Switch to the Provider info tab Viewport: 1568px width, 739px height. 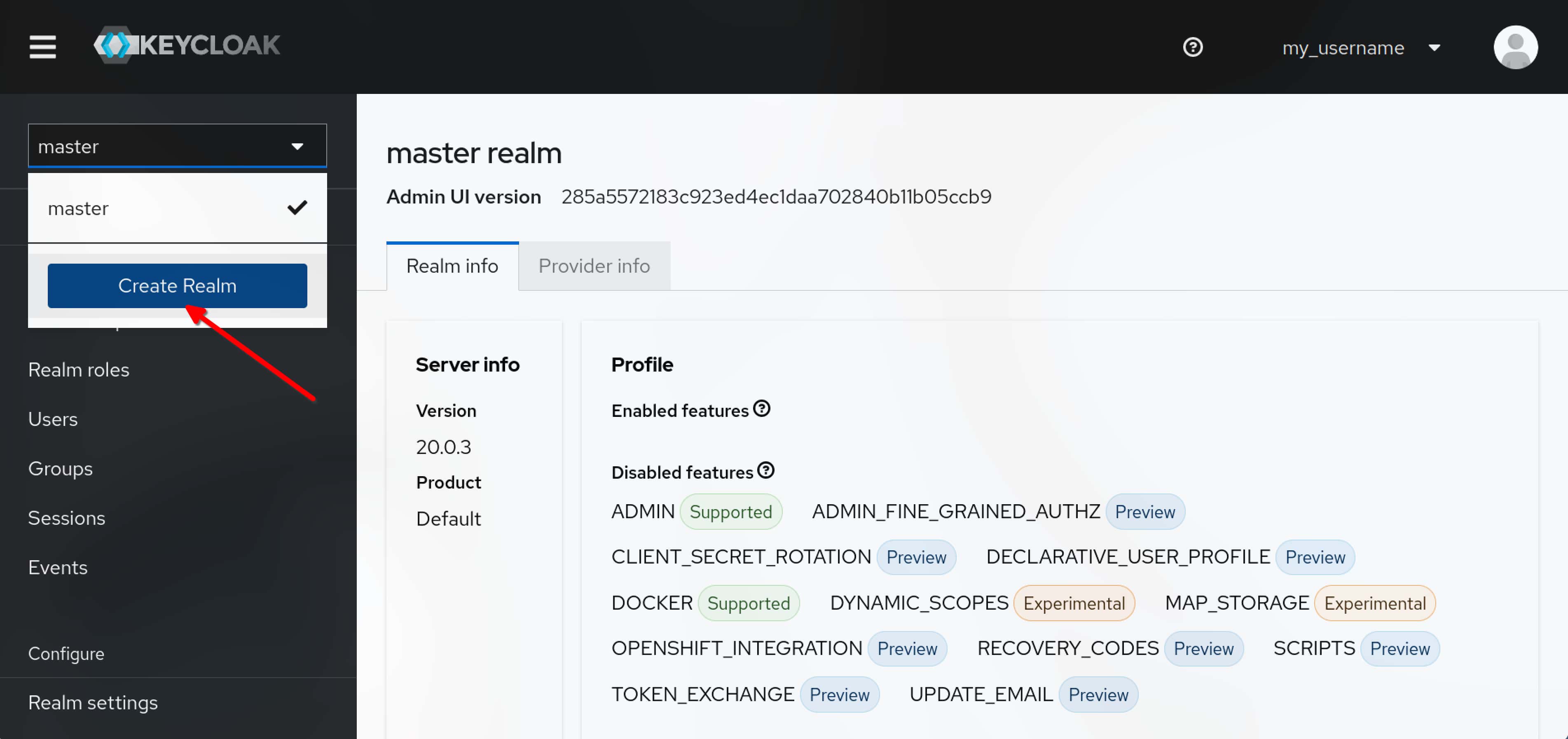pyautogui.click(x=594, y=266)
